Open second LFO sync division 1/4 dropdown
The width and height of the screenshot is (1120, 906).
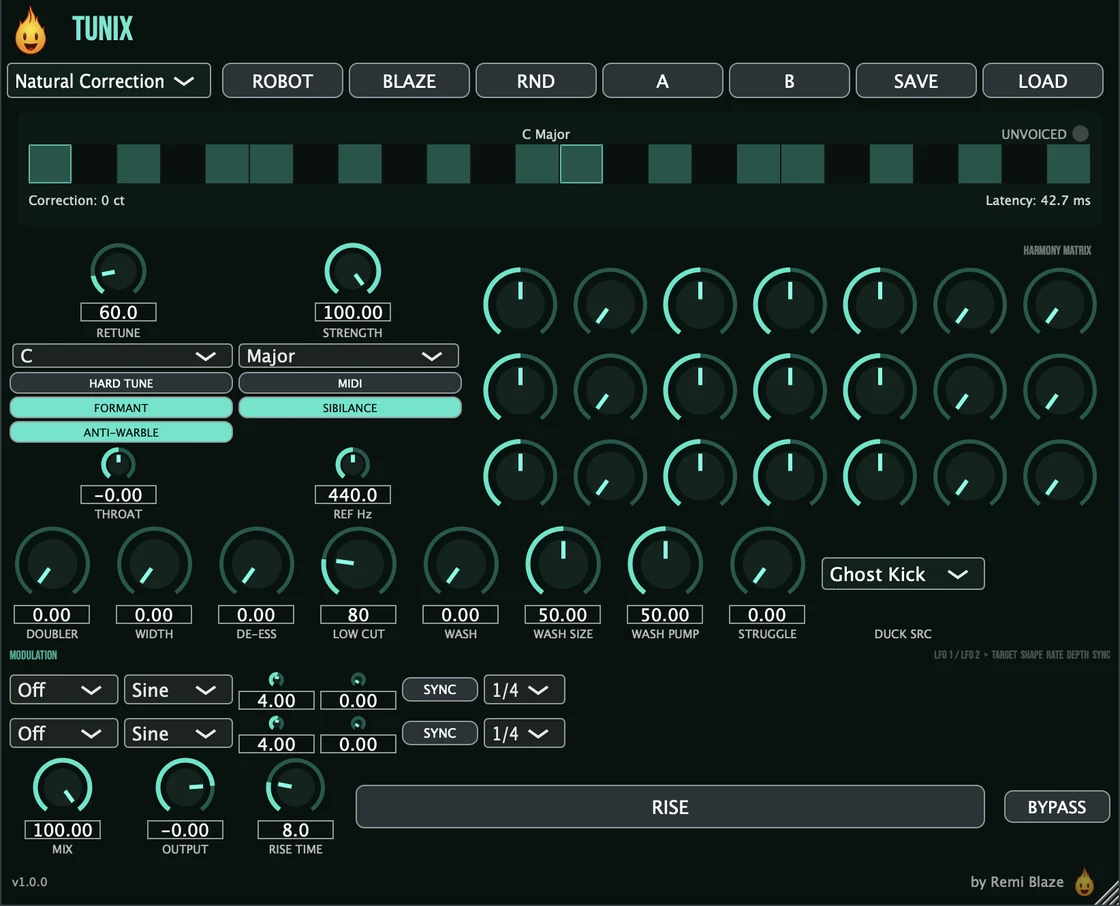(x=524, y=733)
